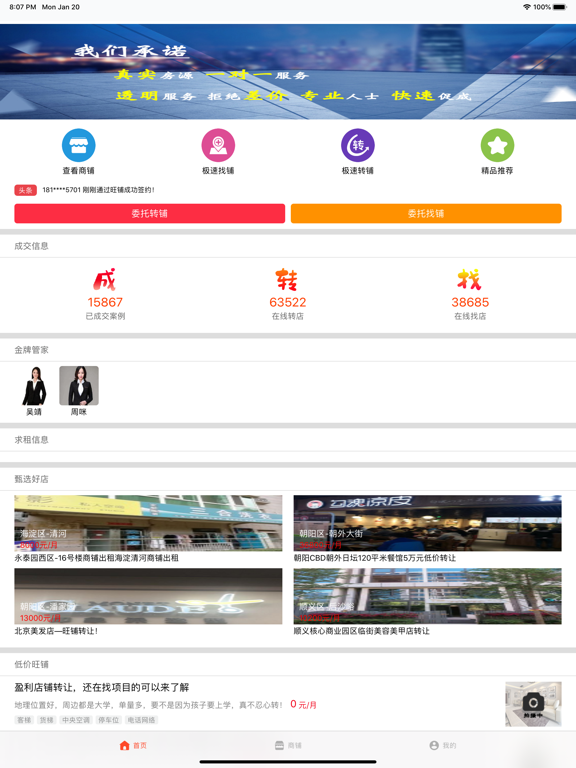Tap the 找 online-search icon
The height and width of the screenshot is (768, 576).
pyautogui.click(x=470, y=280)
